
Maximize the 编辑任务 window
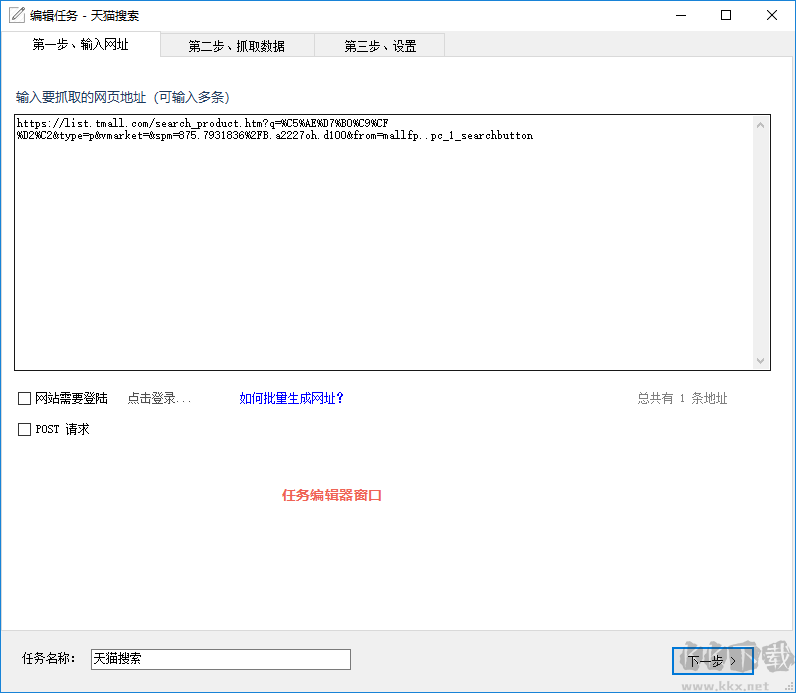pos(726,15)
